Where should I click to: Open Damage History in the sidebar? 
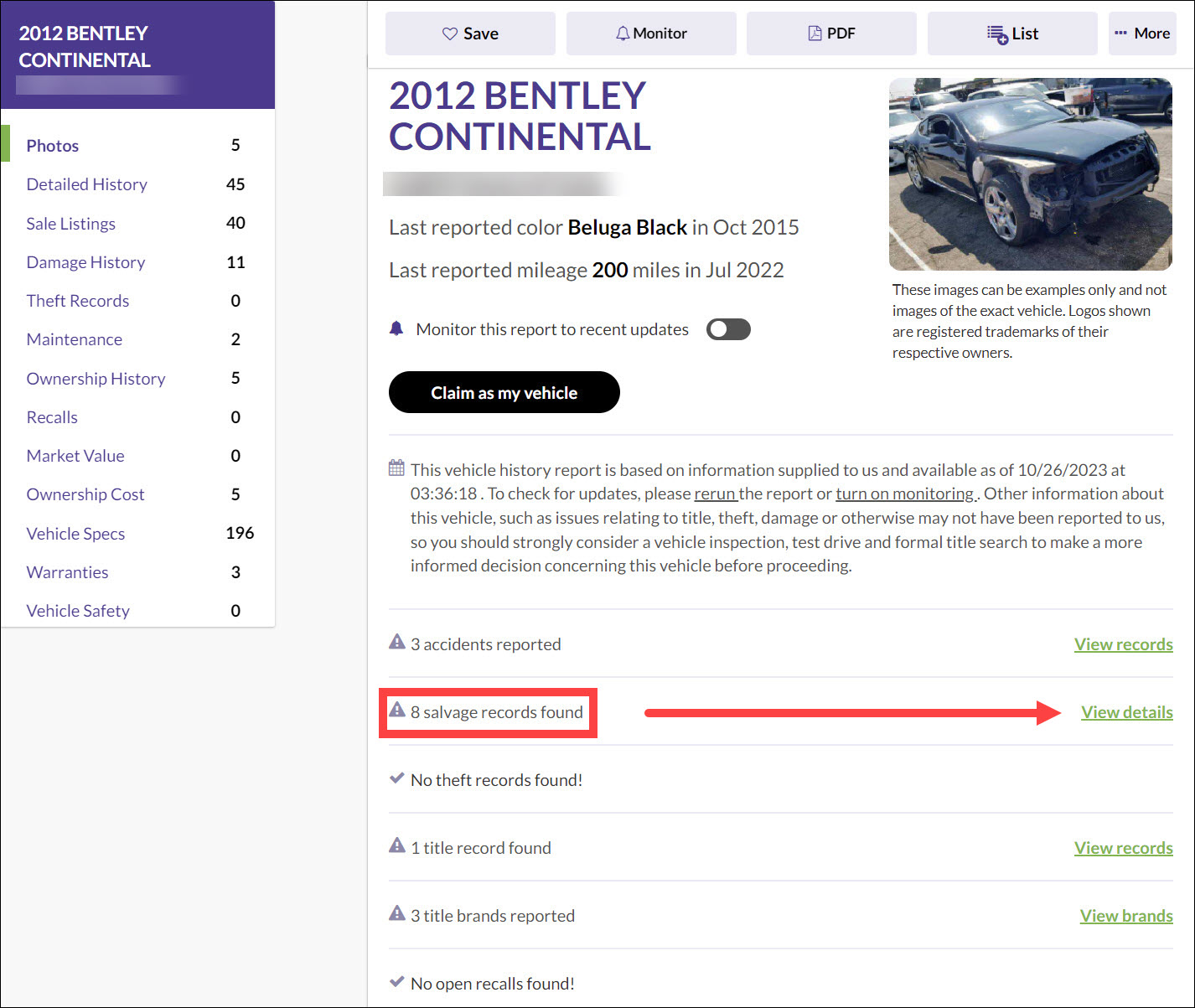(x=85, y=262)
